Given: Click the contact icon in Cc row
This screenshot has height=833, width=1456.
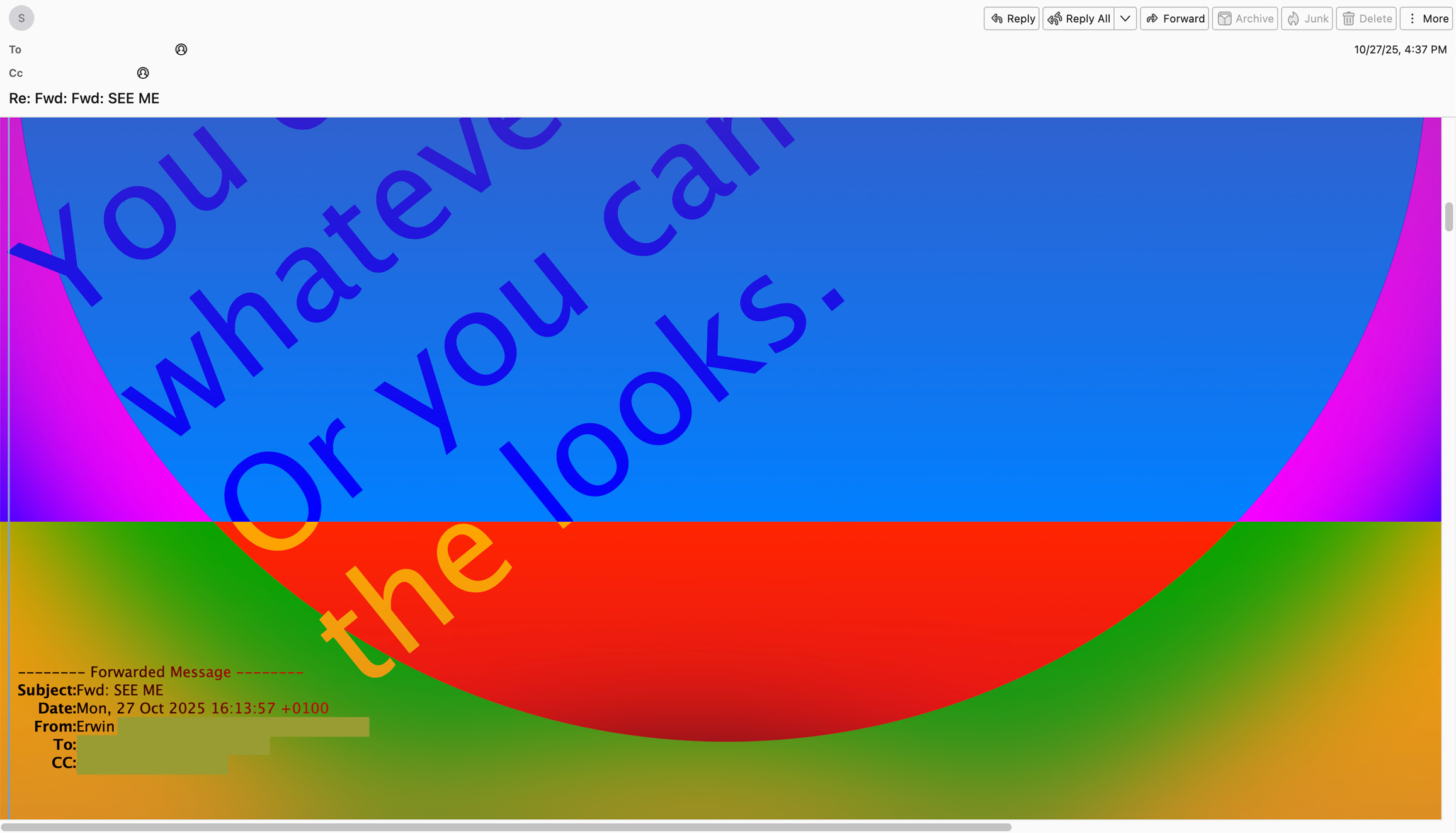Looking at the screenshot, I should (143, 73).
